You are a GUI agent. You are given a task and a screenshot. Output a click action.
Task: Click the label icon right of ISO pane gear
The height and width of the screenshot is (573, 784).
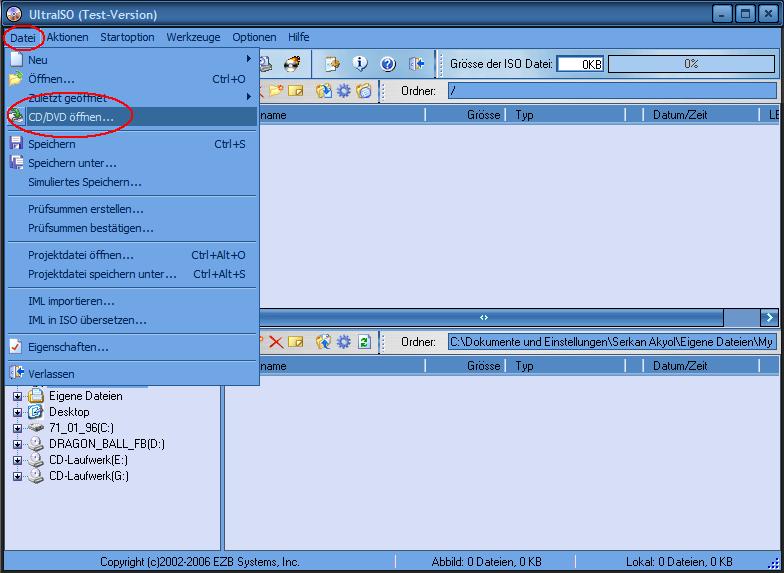(364, 90)
